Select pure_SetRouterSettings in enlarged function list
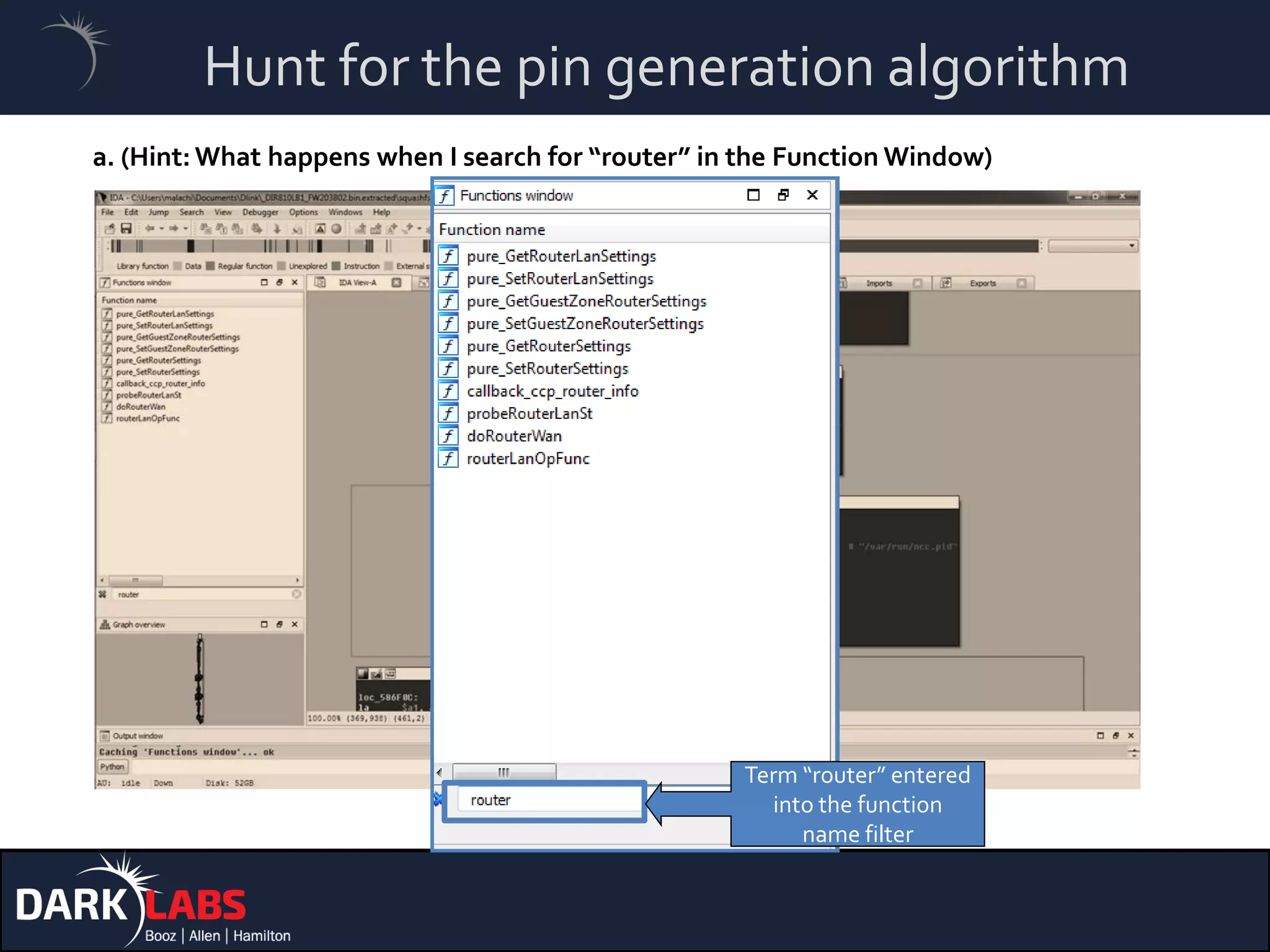 click(548, 368)
